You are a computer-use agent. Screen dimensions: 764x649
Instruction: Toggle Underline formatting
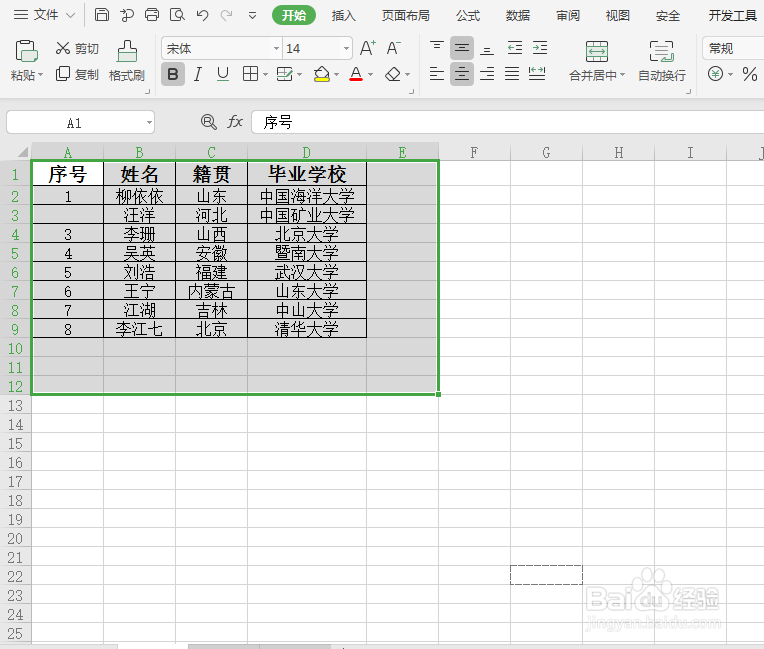click(x=223, y=74)
